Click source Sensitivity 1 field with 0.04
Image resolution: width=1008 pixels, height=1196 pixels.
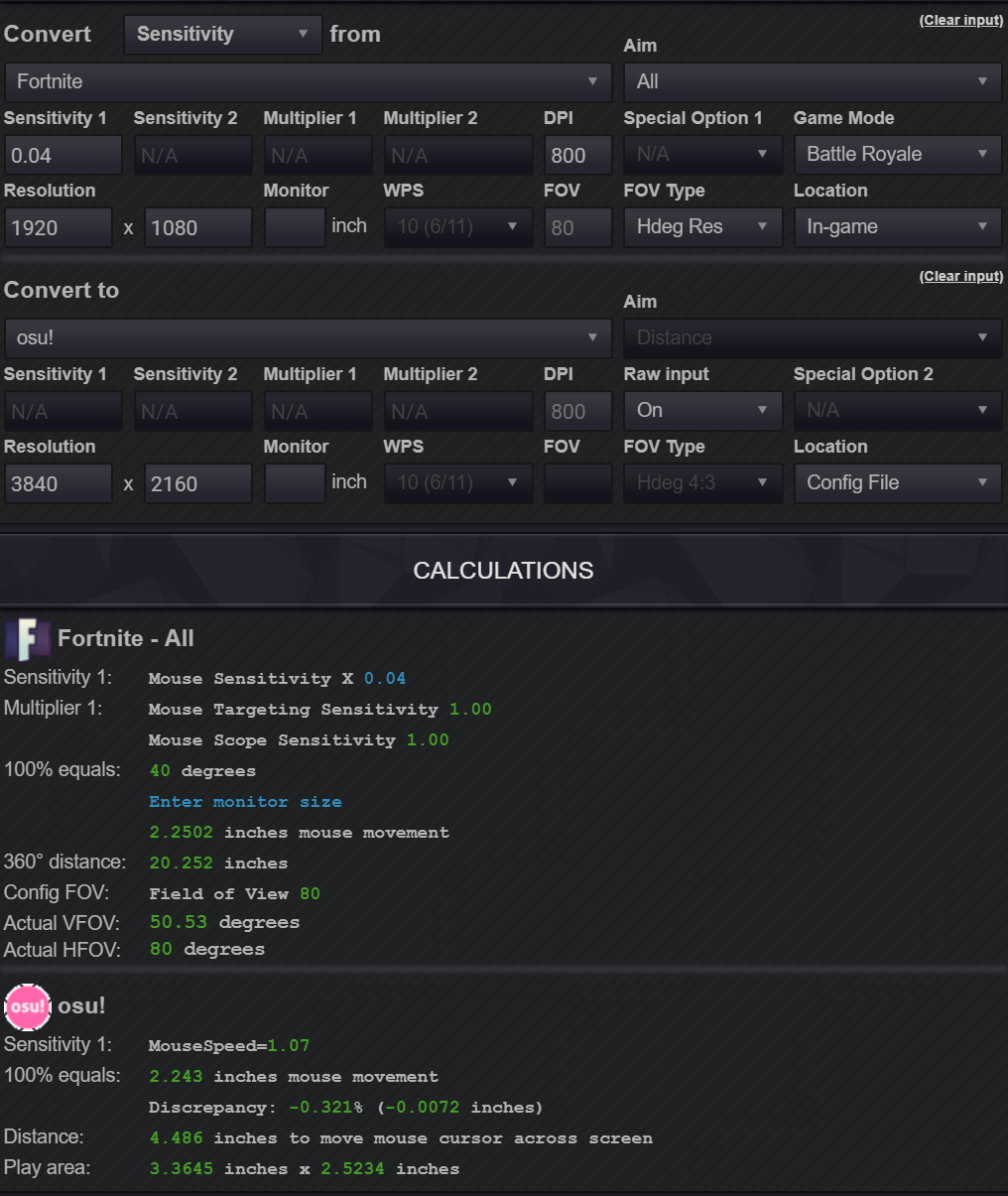pos(63,156)
